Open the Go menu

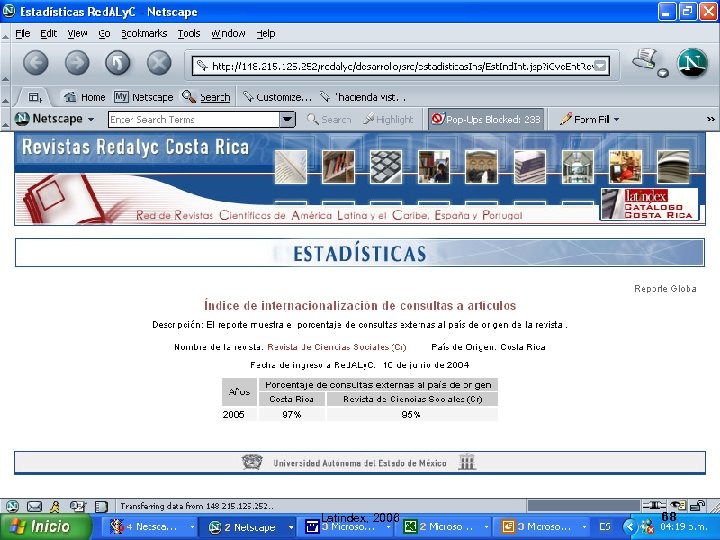[x=104, y=34]
